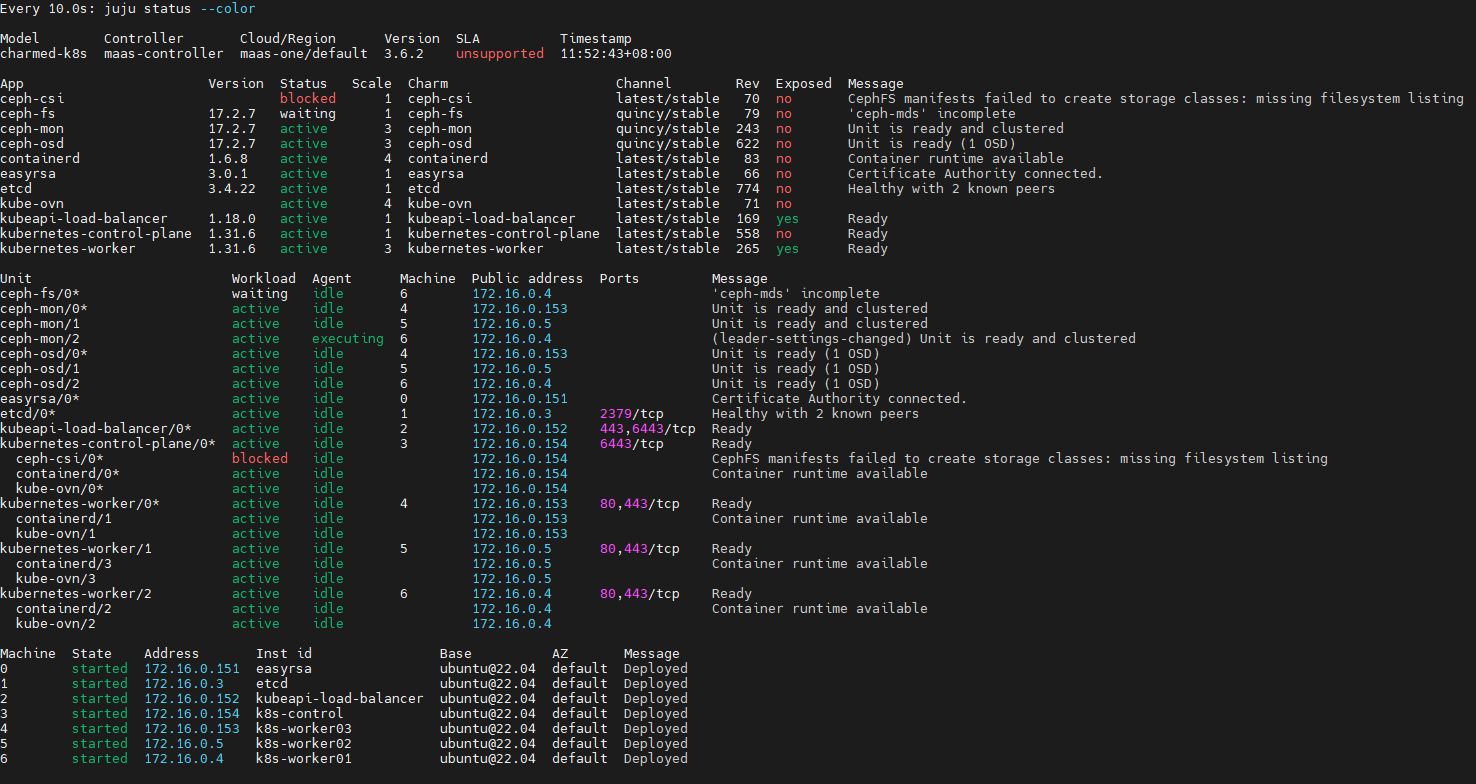Click machine inst id 'easyrsa'

tap(284, 669)
